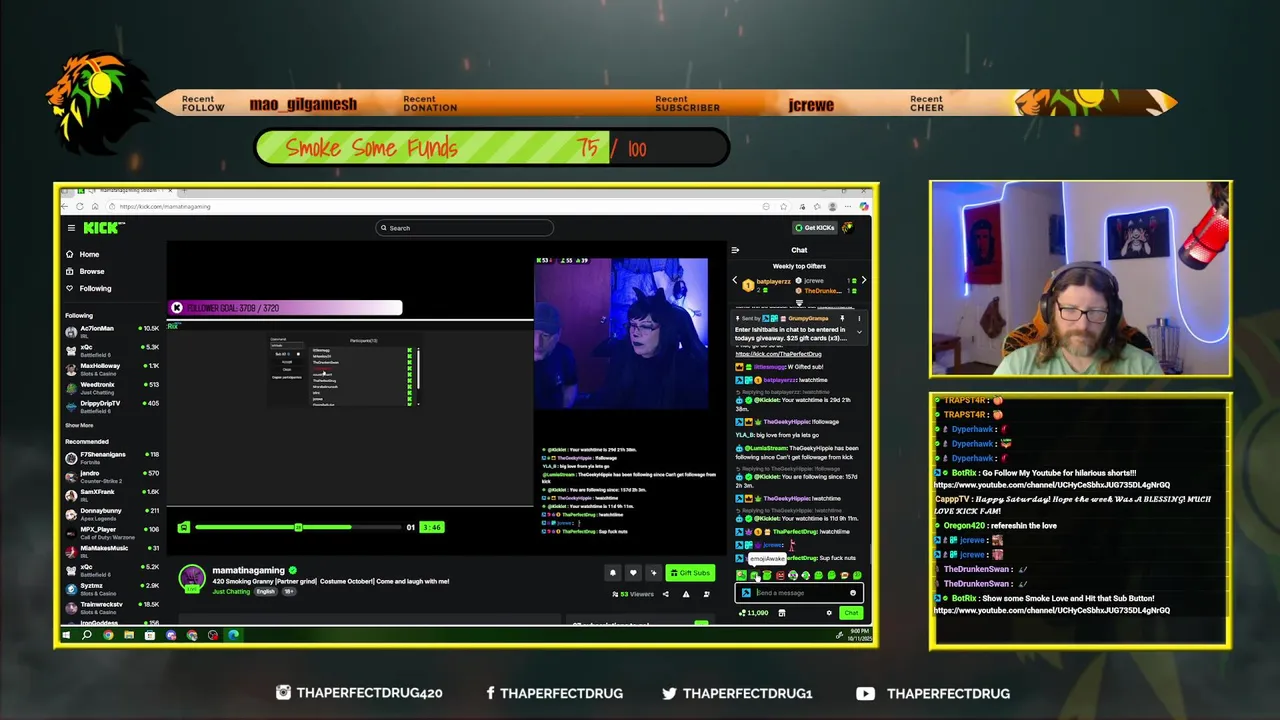The height and width of the screenshot is (720, 1280).
Task: Open Following in Kick sidebar
Action: [x=88, y=288]
